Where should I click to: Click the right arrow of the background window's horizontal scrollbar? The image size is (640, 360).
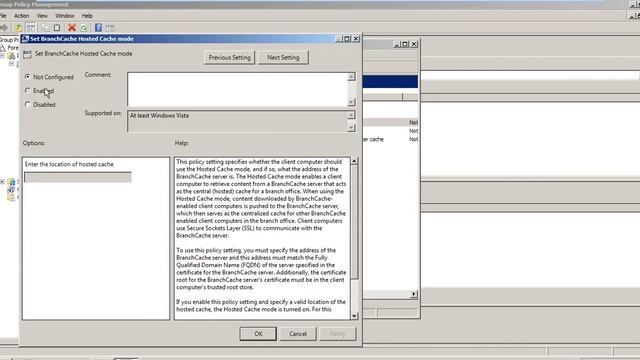pyautogui.click(x=414, y=294)
